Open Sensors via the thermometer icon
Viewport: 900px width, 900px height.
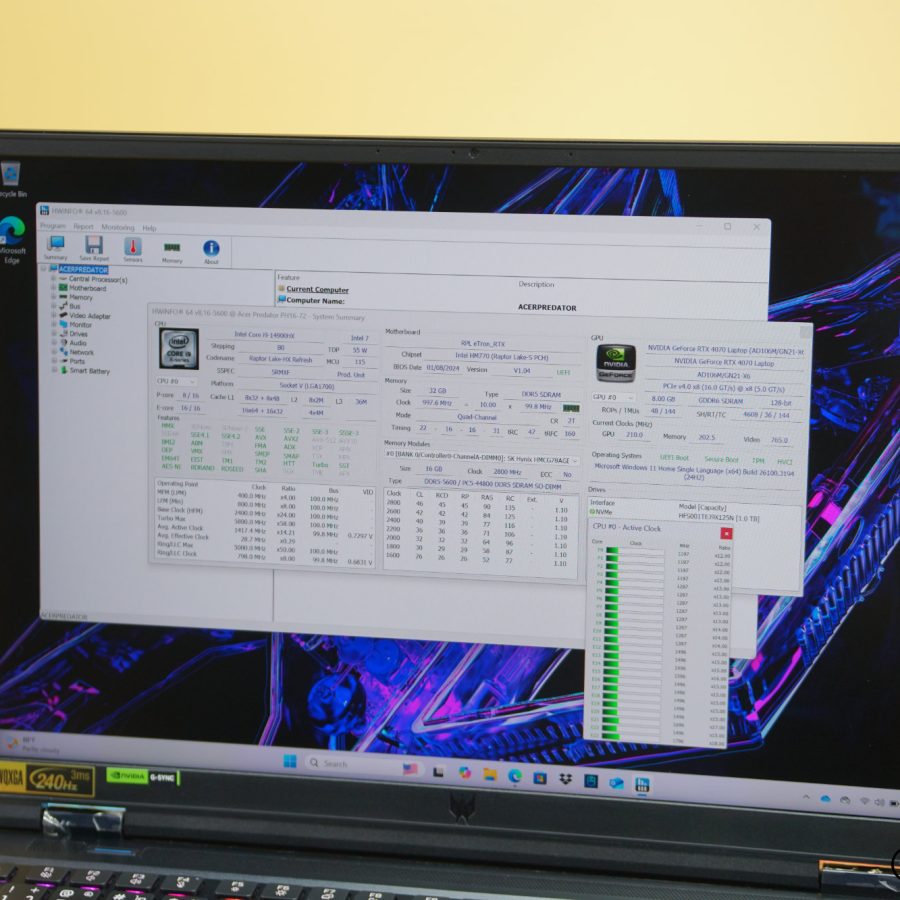[x=133, y=250]
